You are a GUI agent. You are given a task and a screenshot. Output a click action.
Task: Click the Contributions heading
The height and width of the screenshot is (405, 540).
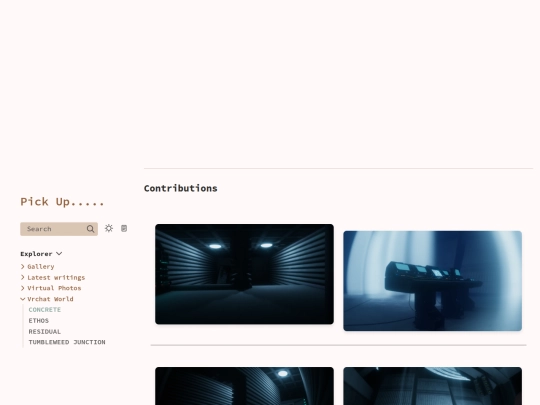180,188
